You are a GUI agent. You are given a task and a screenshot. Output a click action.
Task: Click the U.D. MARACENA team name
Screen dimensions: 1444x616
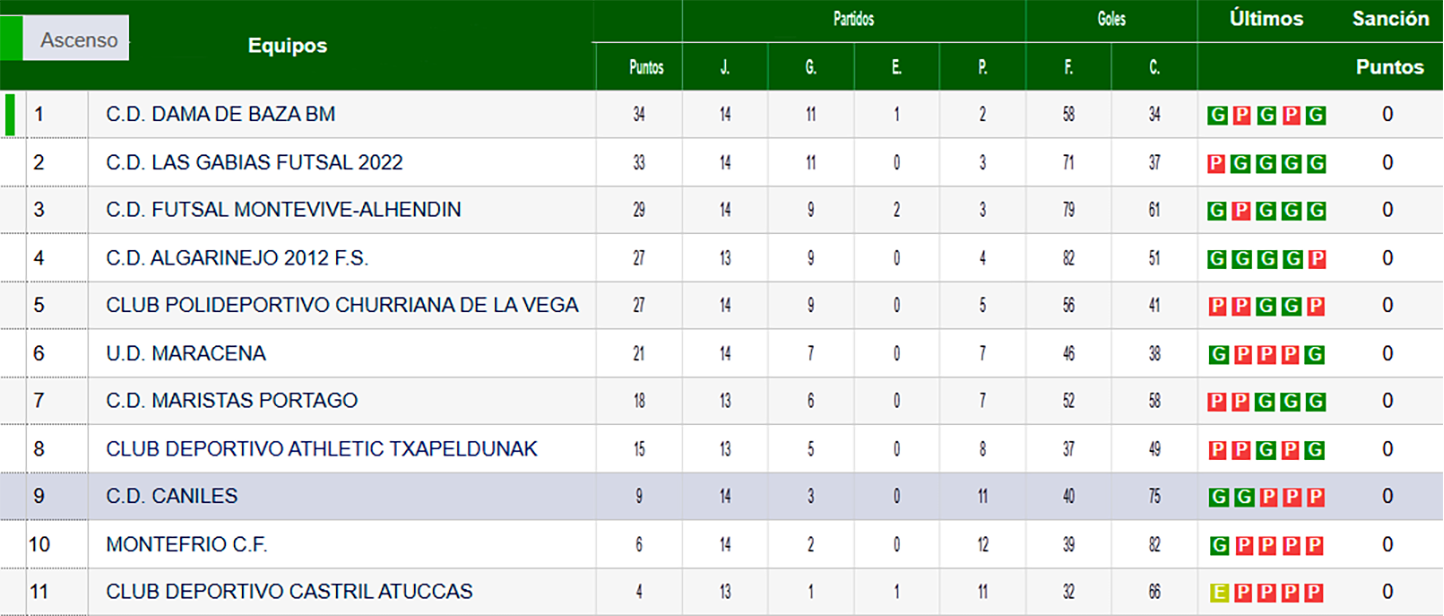click(x=185, y=353)
